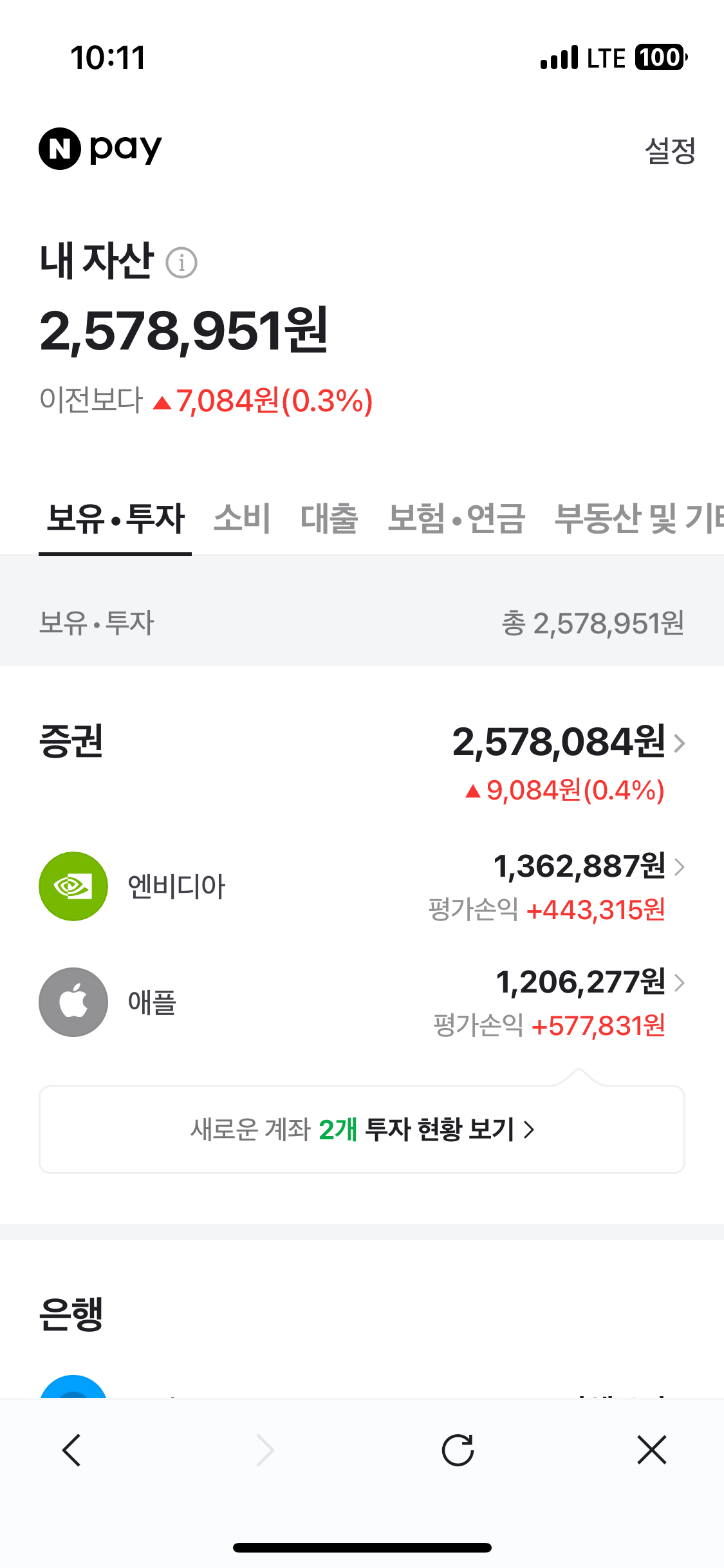Open 새로운 계좌 2개 투자 현황 보기
The width and height of the screenshot is (724, 1568).
[362, 1130]
